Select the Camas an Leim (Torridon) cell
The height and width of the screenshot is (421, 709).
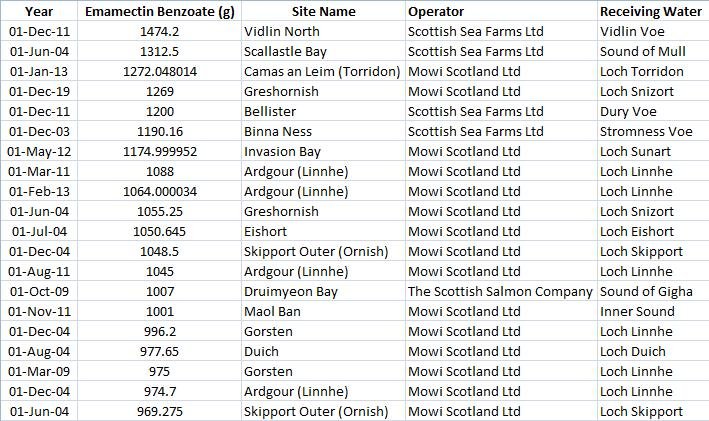click(x=322, y=71)
